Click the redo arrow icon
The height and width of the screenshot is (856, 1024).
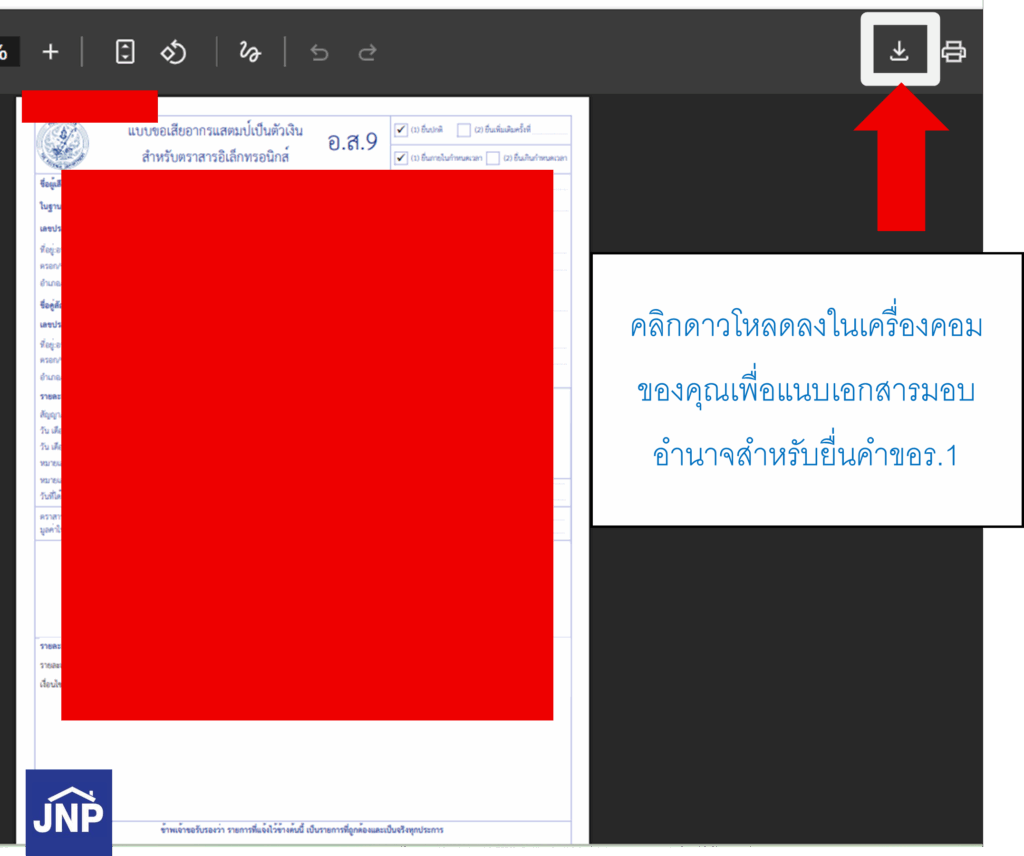368,52
